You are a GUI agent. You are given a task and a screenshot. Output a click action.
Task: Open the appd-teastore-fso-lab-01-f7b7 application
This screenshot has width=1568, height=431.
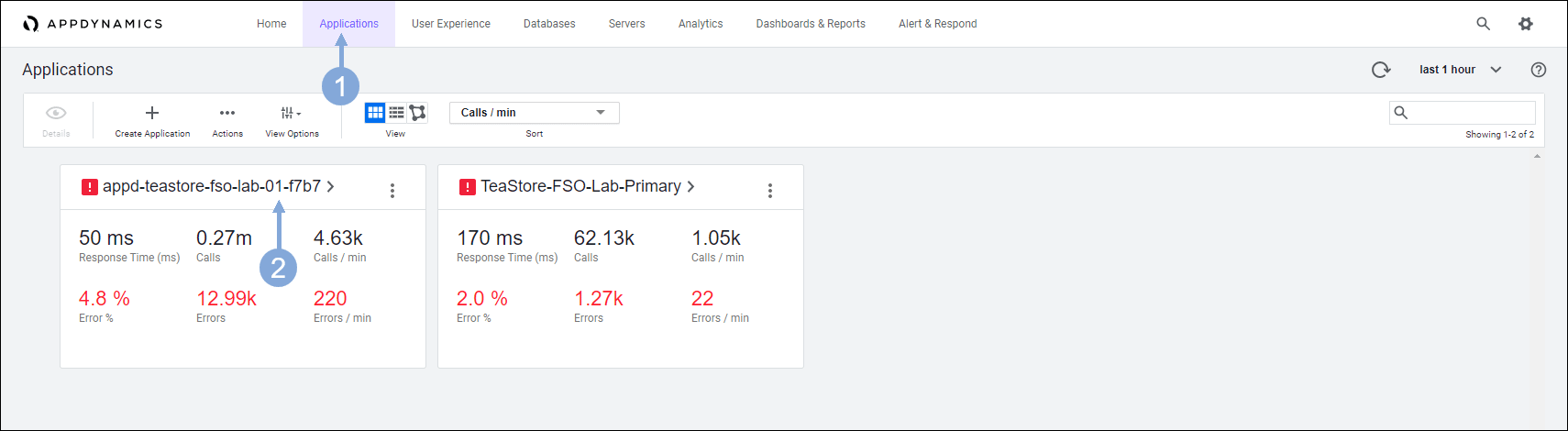click(x=212, y=187)
